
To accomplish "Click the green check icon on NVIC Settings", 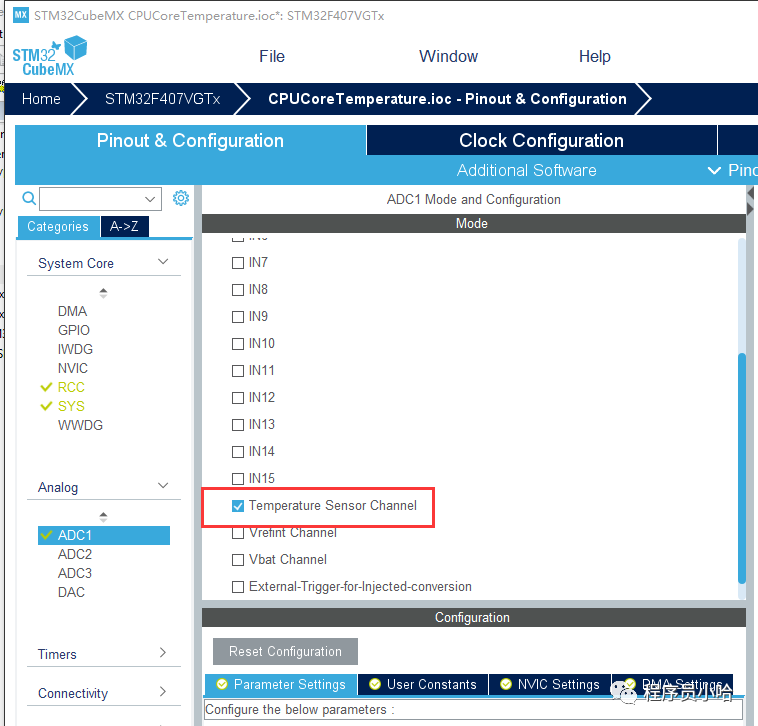I will click(x=505, y=684).
